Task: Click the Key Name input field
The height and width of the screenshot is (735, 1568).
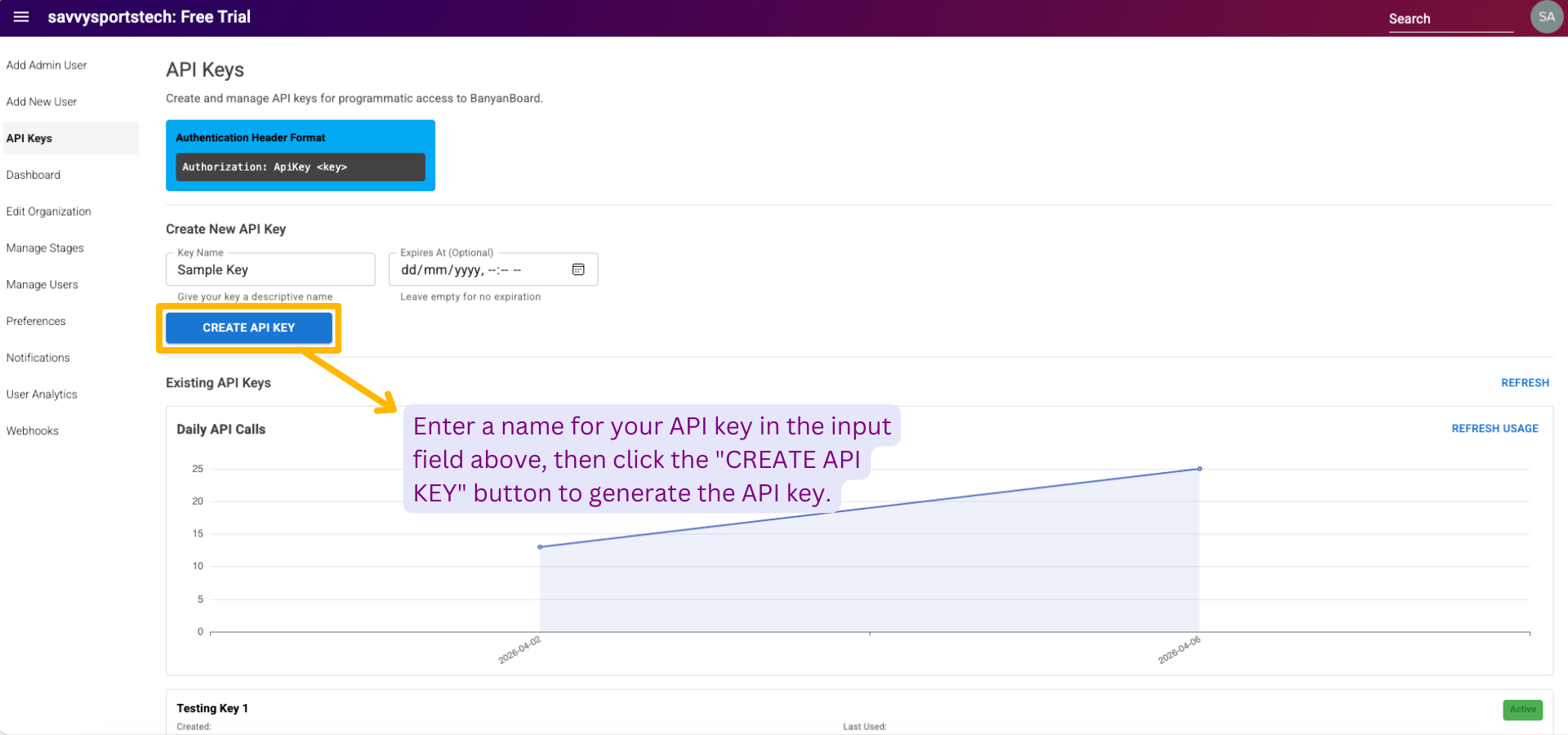Action: pyautogui.click(x=269, y=269)
